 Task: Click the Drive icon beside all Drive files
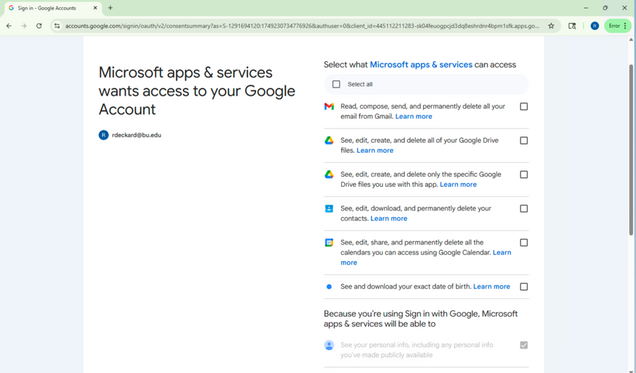click(x=329, y=141)
